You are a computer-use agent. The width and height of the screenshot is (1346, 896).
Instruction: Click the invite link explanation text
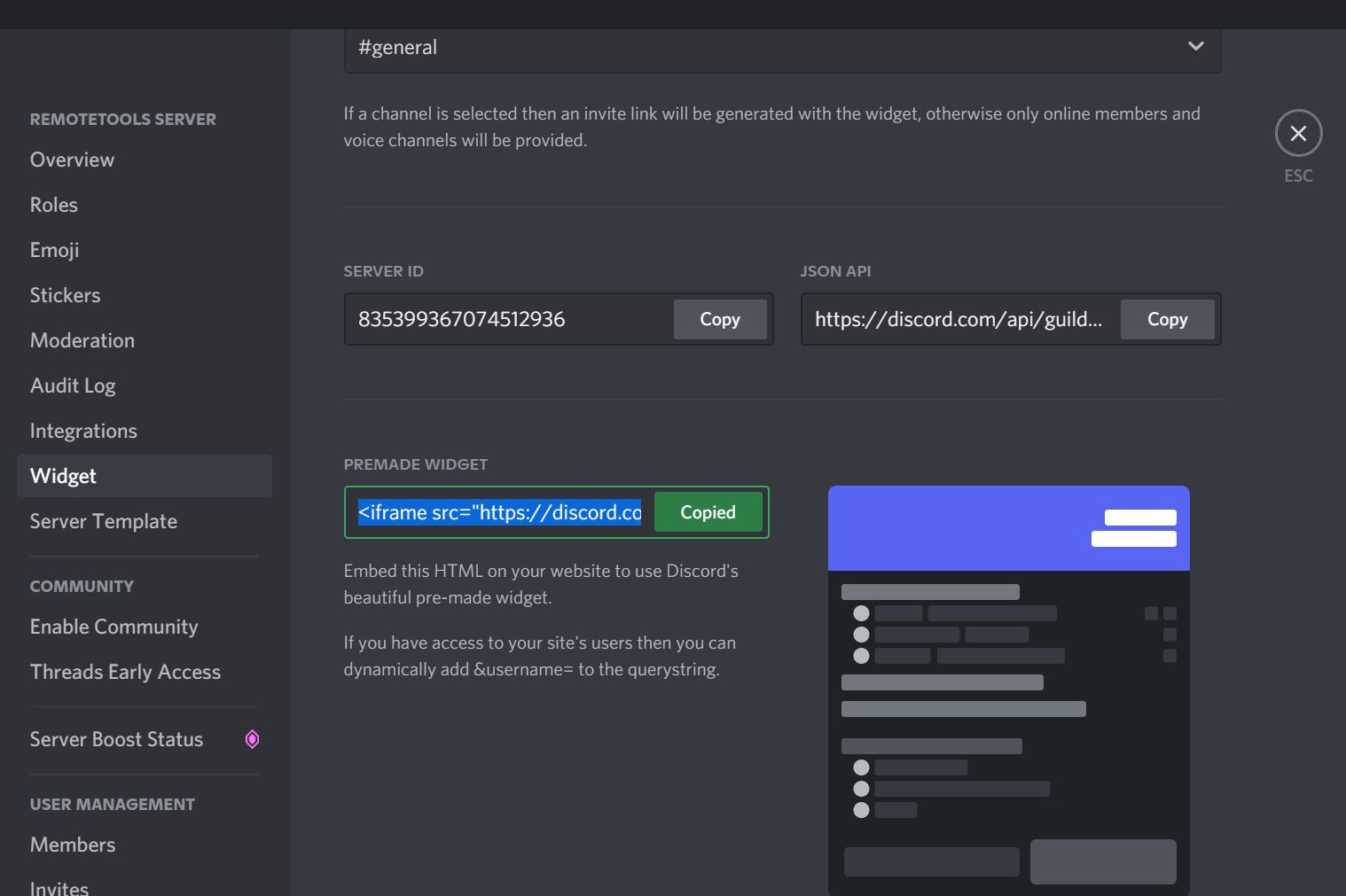(x=771, y=127)
